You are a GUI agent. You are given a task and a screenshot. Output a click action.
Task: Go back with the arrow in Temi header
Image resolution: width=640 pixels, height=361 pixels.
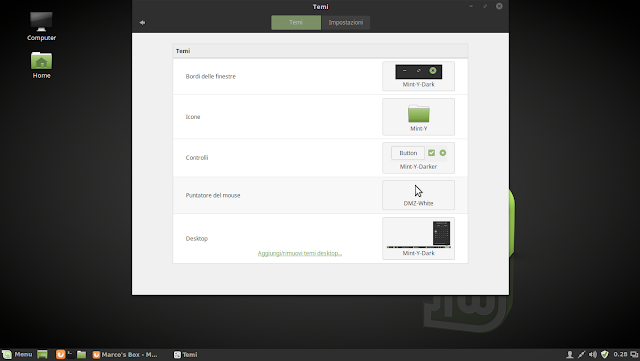coord(142,22)
